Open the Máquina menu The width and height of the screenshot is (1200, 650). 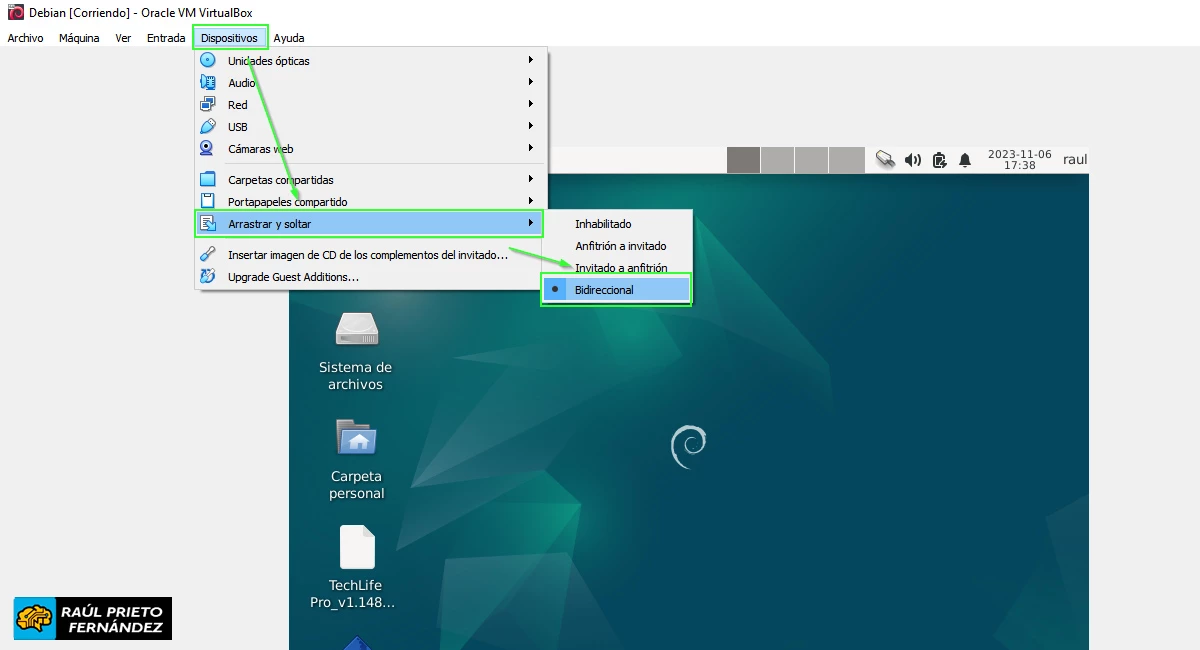78,38
